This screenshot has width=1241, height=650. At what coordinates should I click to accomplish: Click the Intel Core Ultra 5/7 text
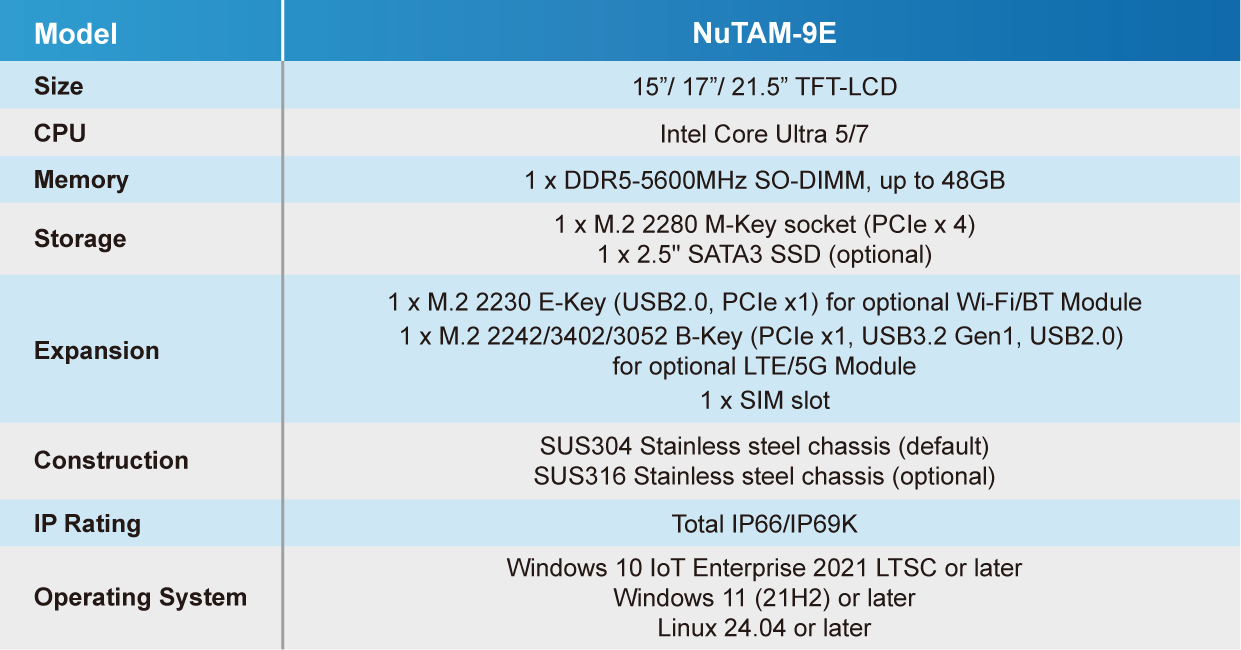(x=764, y=134)
